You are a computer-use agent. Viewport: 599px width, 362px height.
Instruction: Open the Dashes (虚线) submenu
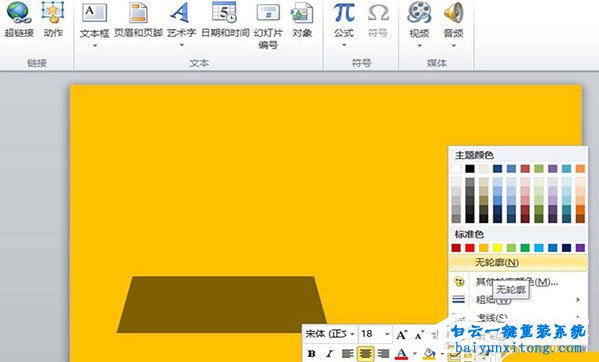518,317
